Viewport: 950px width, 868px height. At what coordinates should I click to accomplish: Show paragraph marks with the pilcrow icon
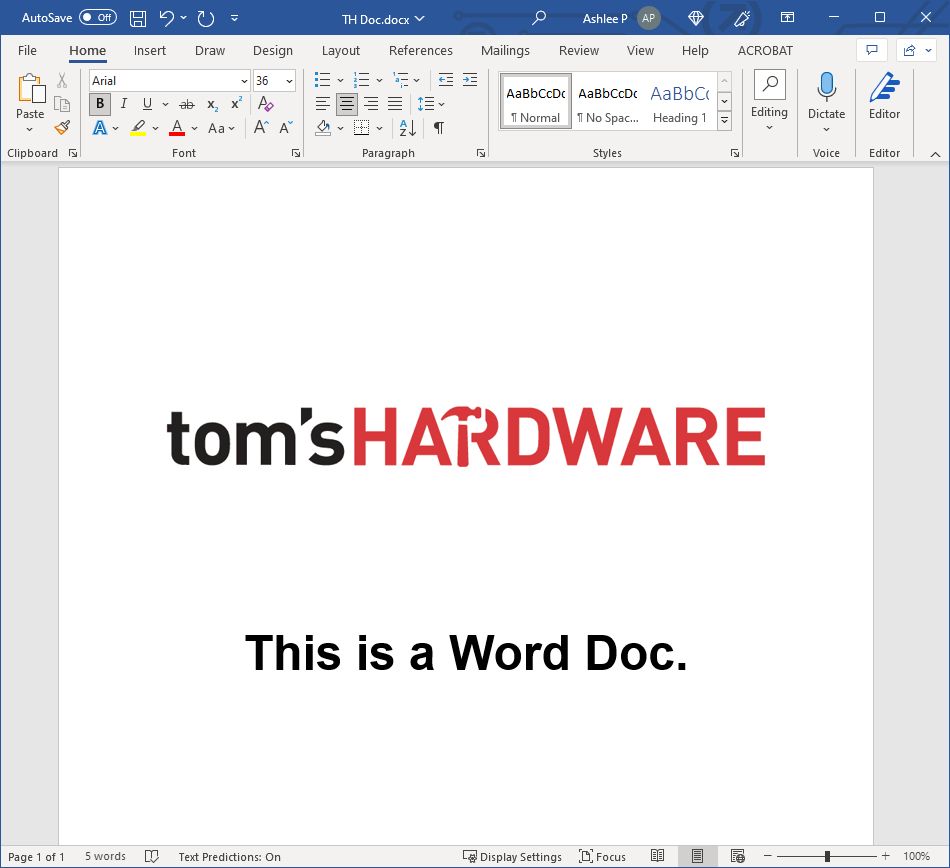coord(437,128)
